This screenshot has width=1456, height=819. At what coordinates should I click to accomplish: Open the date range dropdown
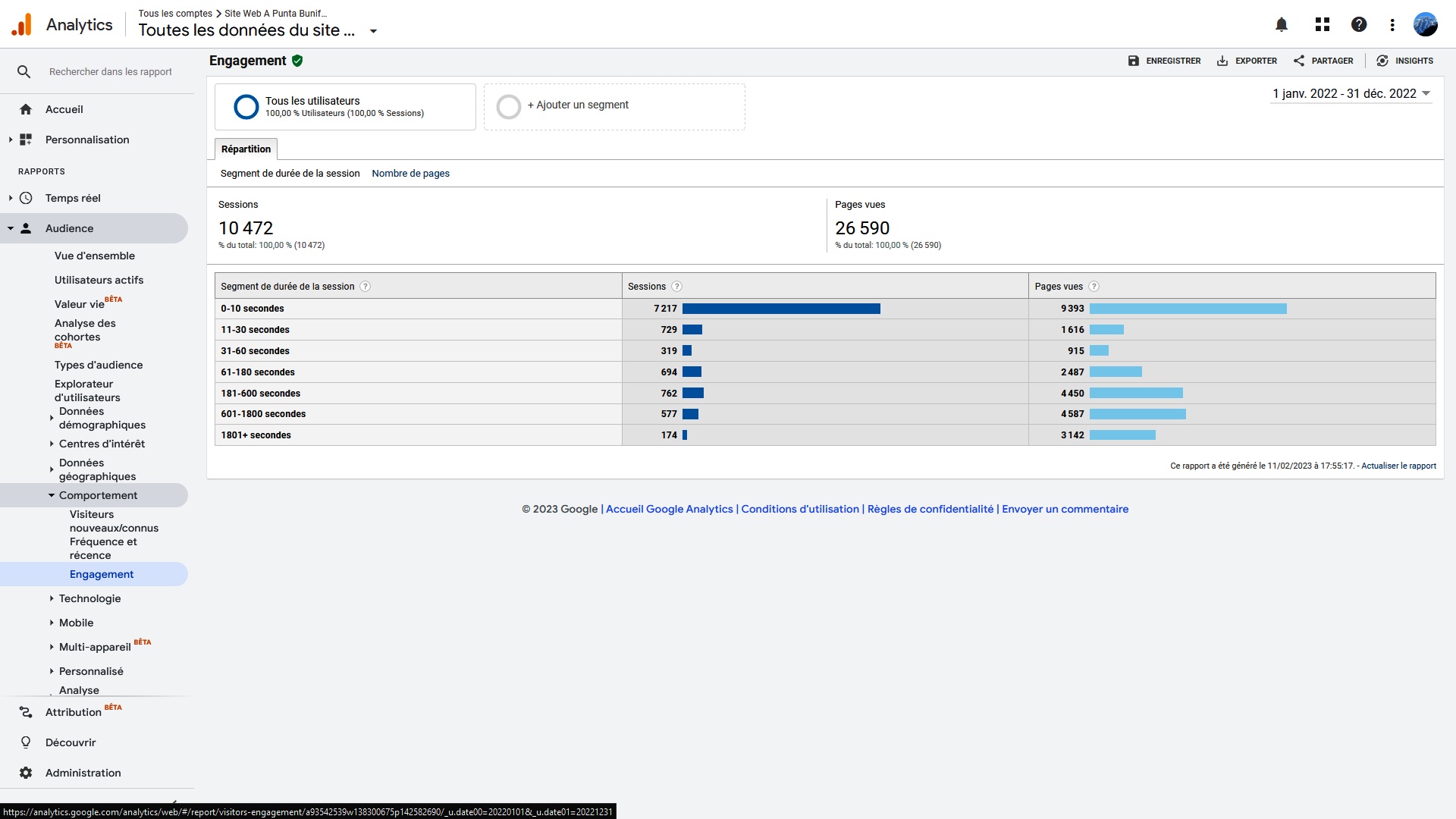point(1352,94)
